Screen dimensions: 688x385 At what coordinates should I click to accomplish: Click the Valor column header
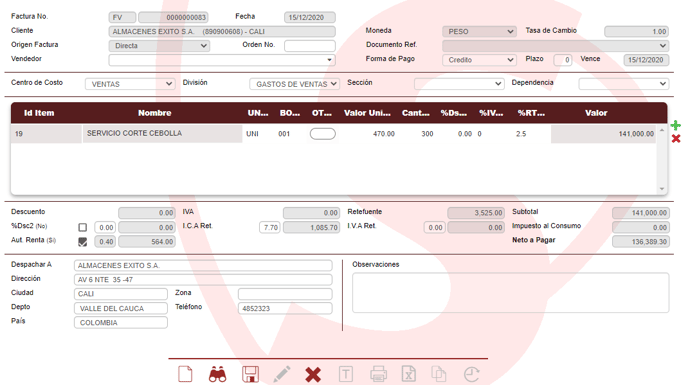click(596, 113)
